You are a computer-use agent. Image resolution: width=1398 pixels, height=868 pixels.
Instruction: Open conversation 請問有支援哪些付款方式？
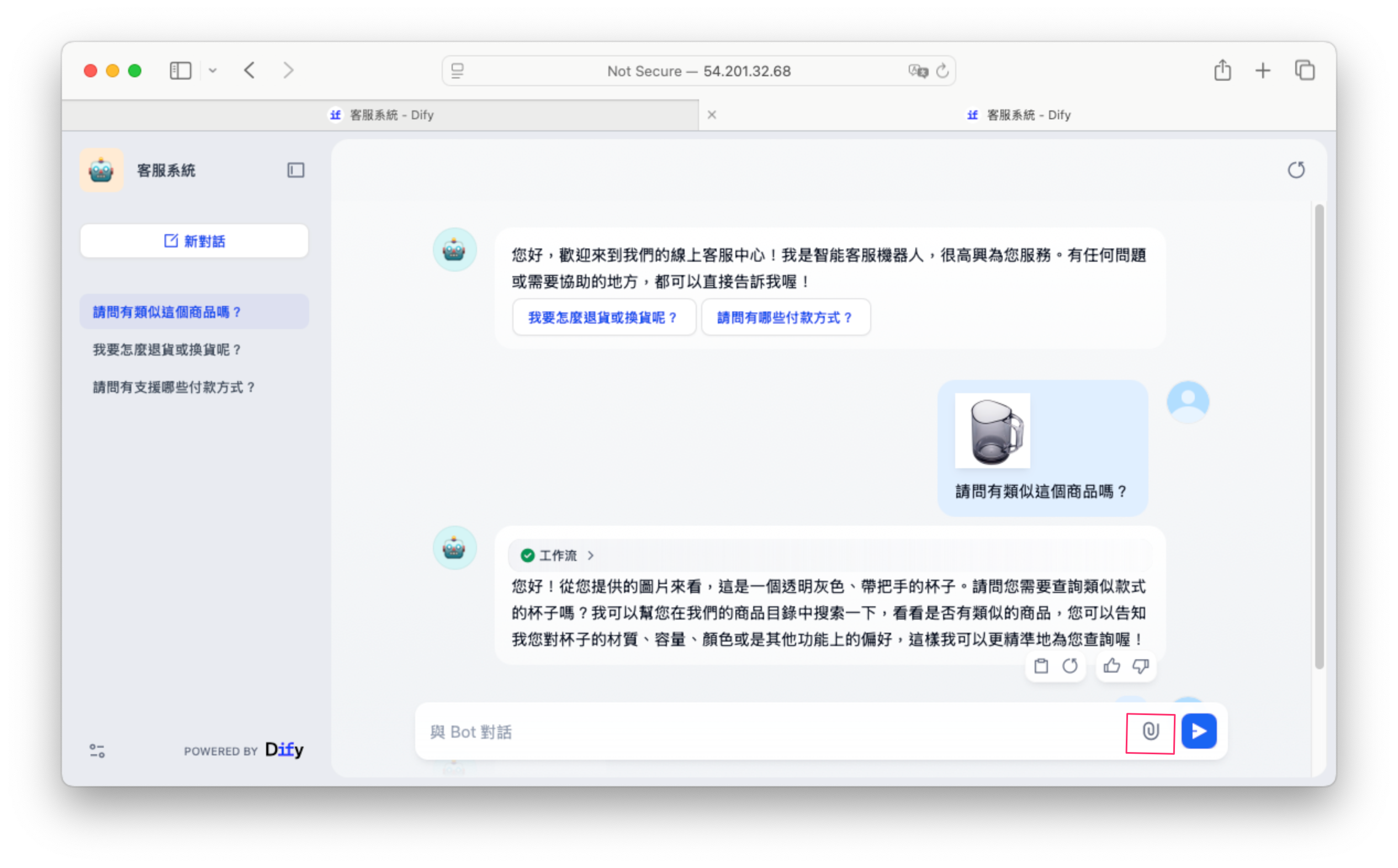(x=174, y=388)
